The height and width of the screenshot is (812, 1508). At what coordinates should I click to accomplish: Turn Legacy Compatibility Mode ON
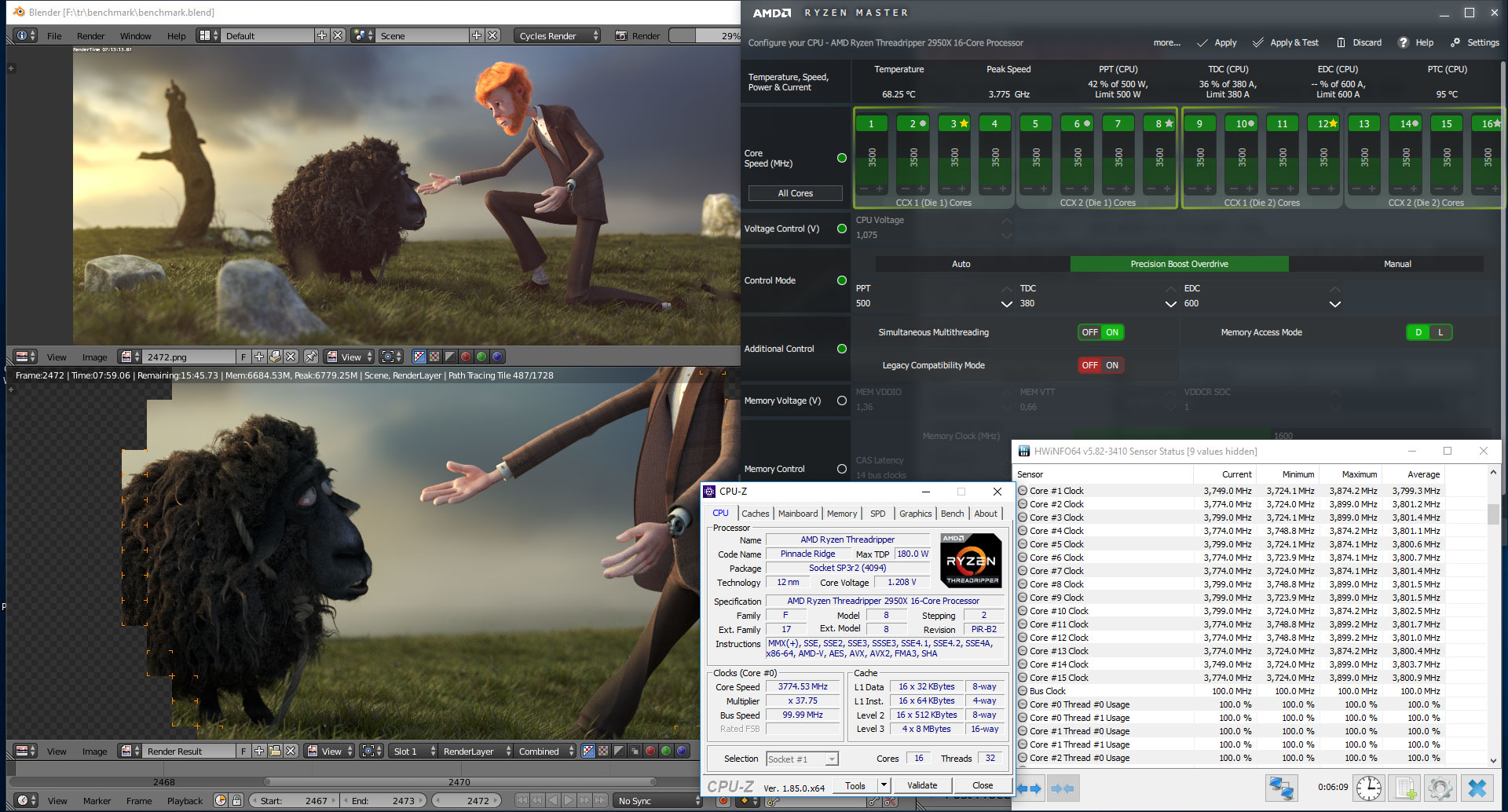pos(1112,365)
